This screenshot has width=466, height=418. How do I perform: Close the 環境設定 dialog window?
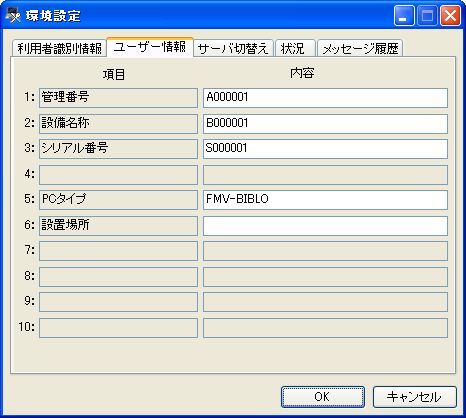(x=450, y=16)
